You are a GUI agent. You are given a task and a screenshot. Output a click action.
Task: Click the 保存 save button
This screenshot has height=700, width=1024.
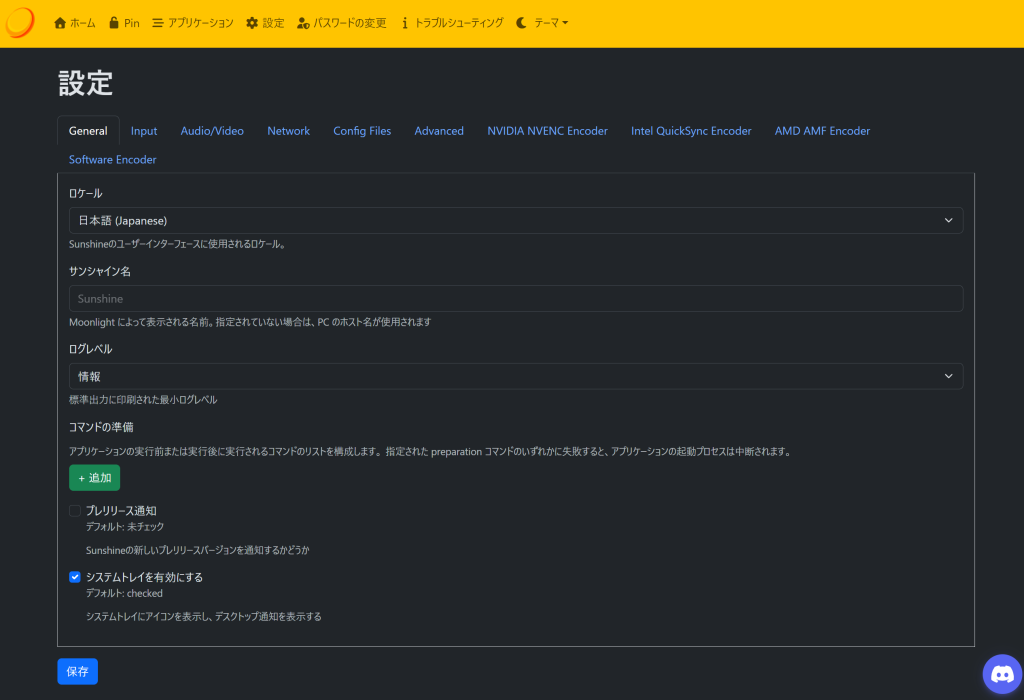pos(77,672)
